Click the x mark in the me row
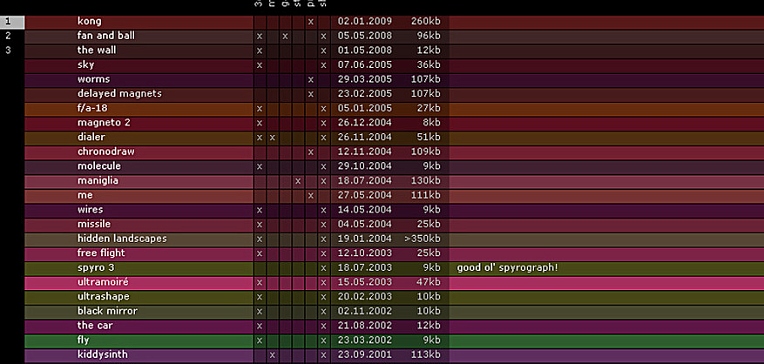Screen dimensions: 764x364 310,196
